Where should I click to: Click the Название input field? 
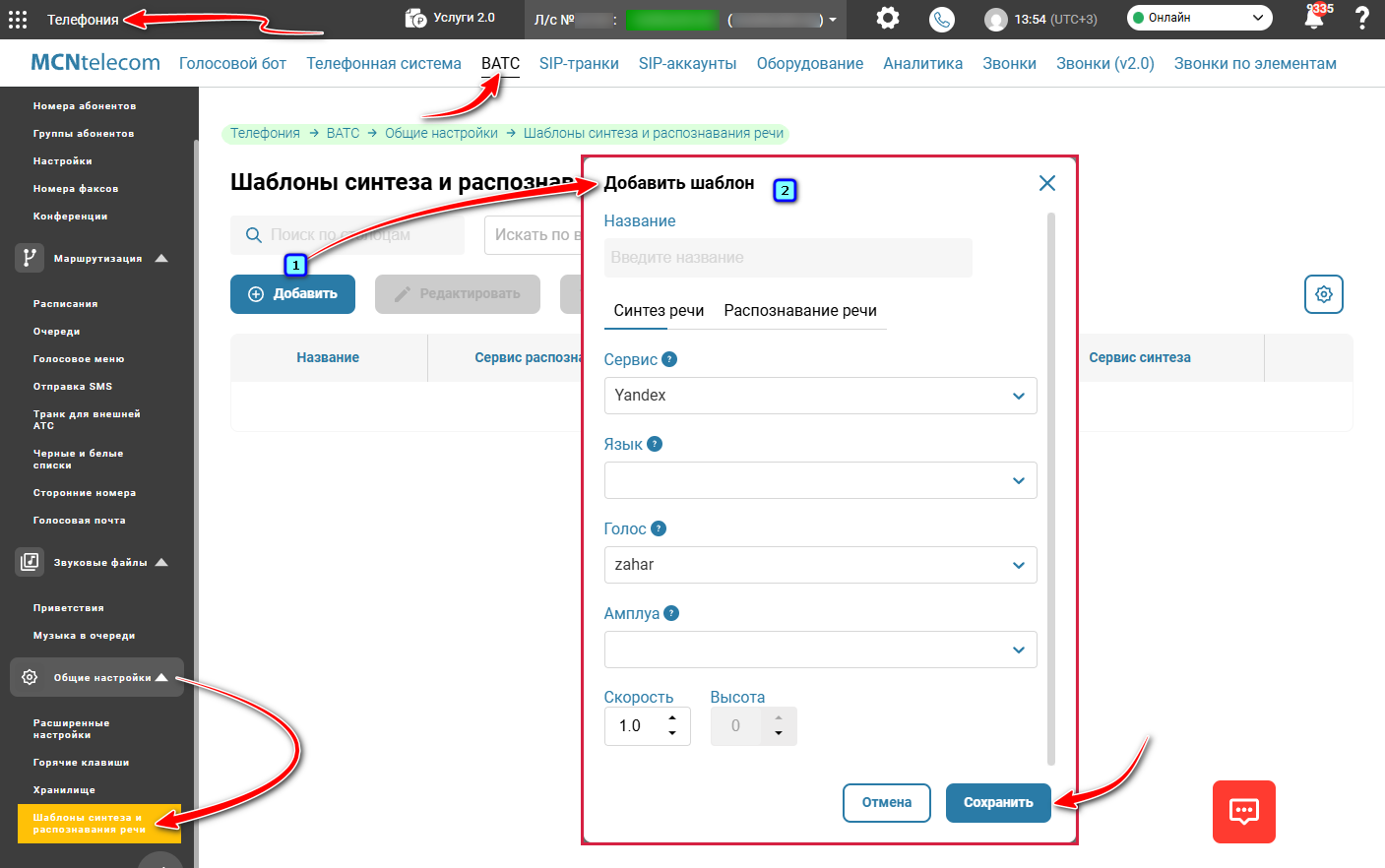point(788,258)
